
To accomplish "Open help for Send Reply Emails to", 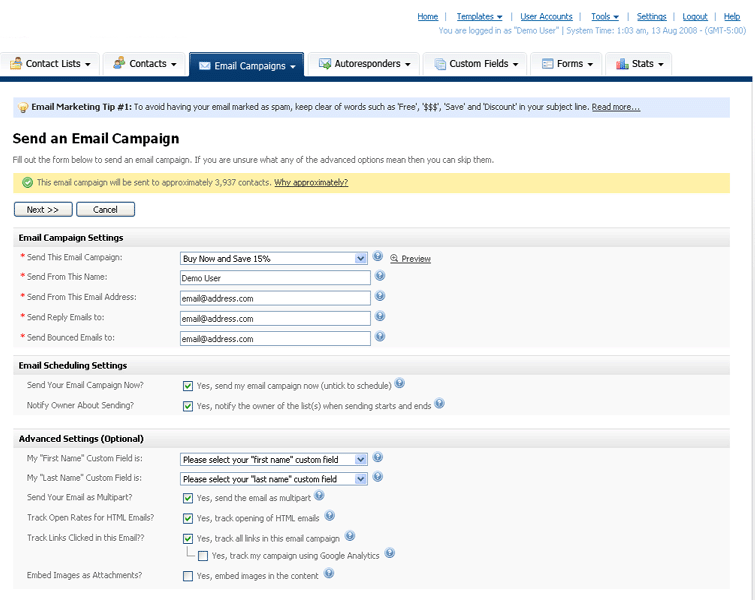I will click(380, 316).
